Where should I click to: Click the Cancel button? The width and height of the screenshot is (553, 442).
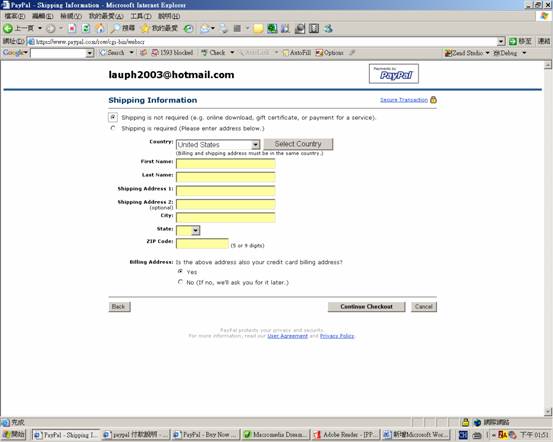[424, 307]
